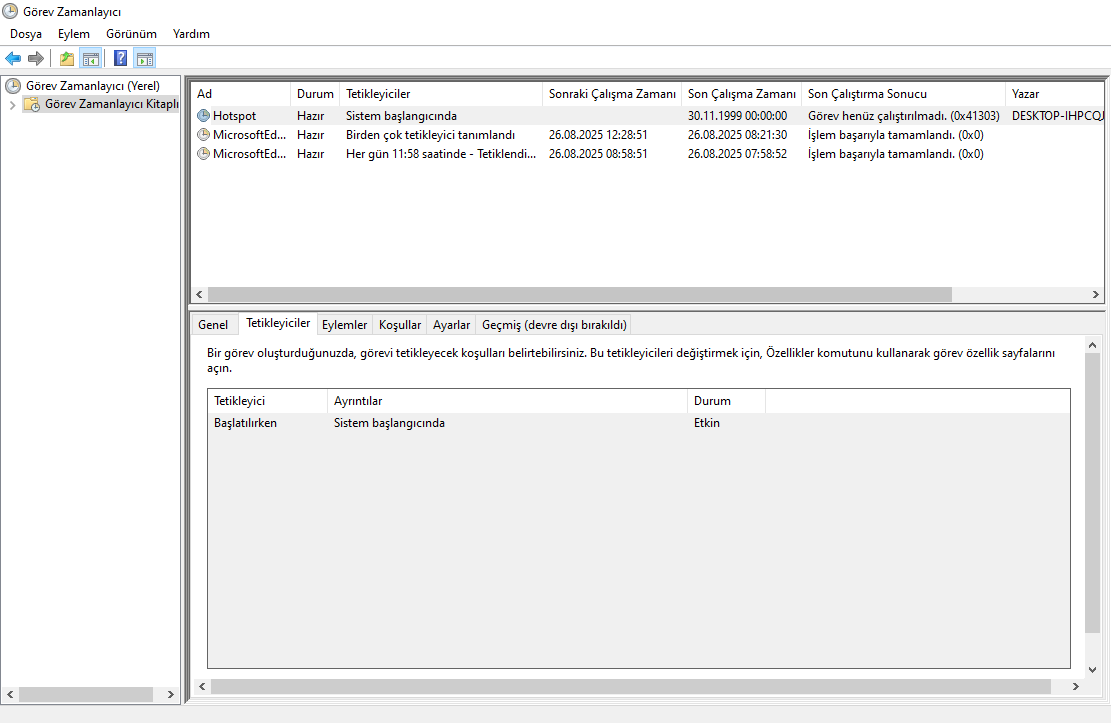Image resolution: width=1111 pixels, height=723 pixels.
Task: Click the 'Görev henüz çalıştırılmadı. (0x41303)' cell
Action: coord(903,116)
